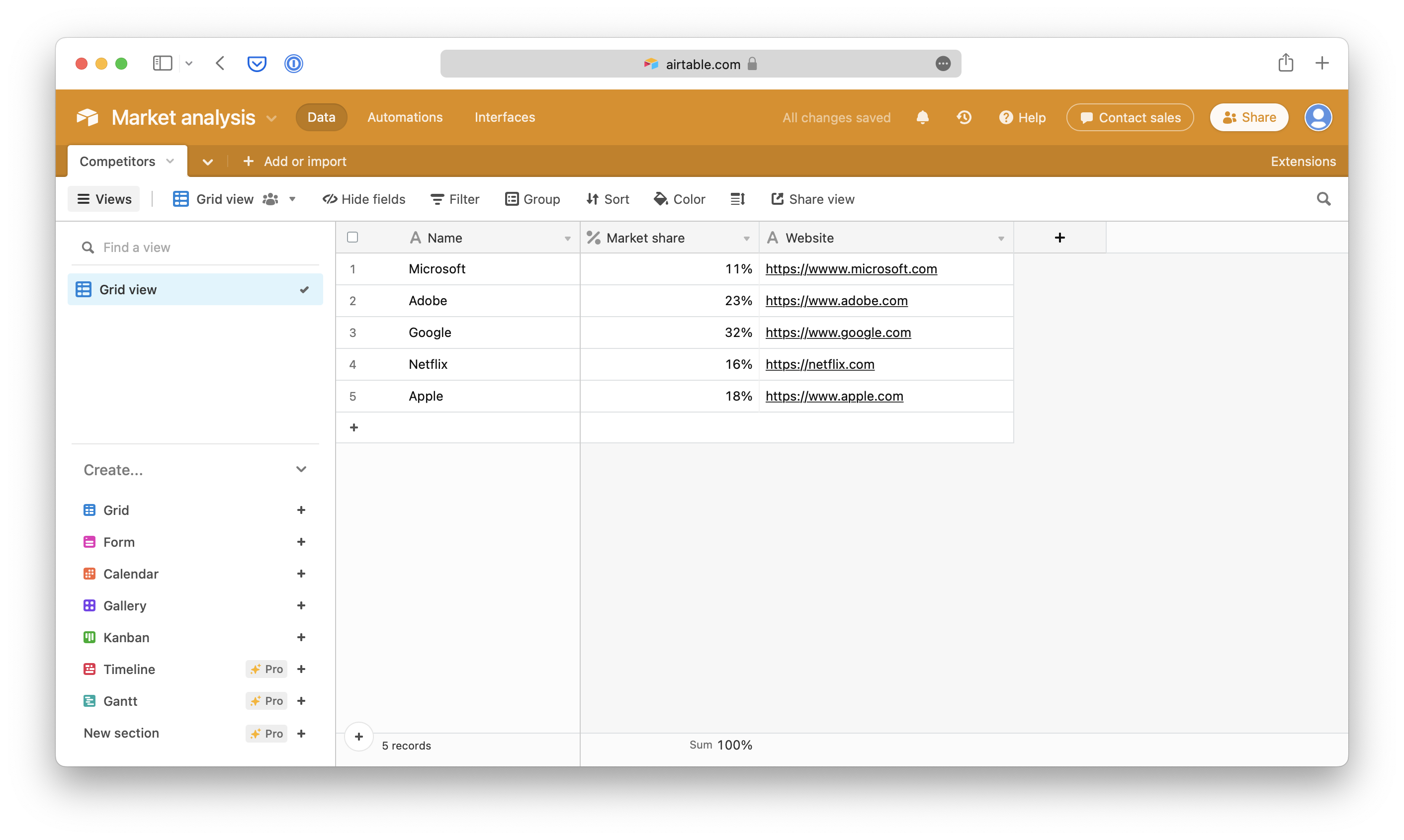Click in the Find a view field
Viewport: 1404px width, 840px height.
point(195,248)
